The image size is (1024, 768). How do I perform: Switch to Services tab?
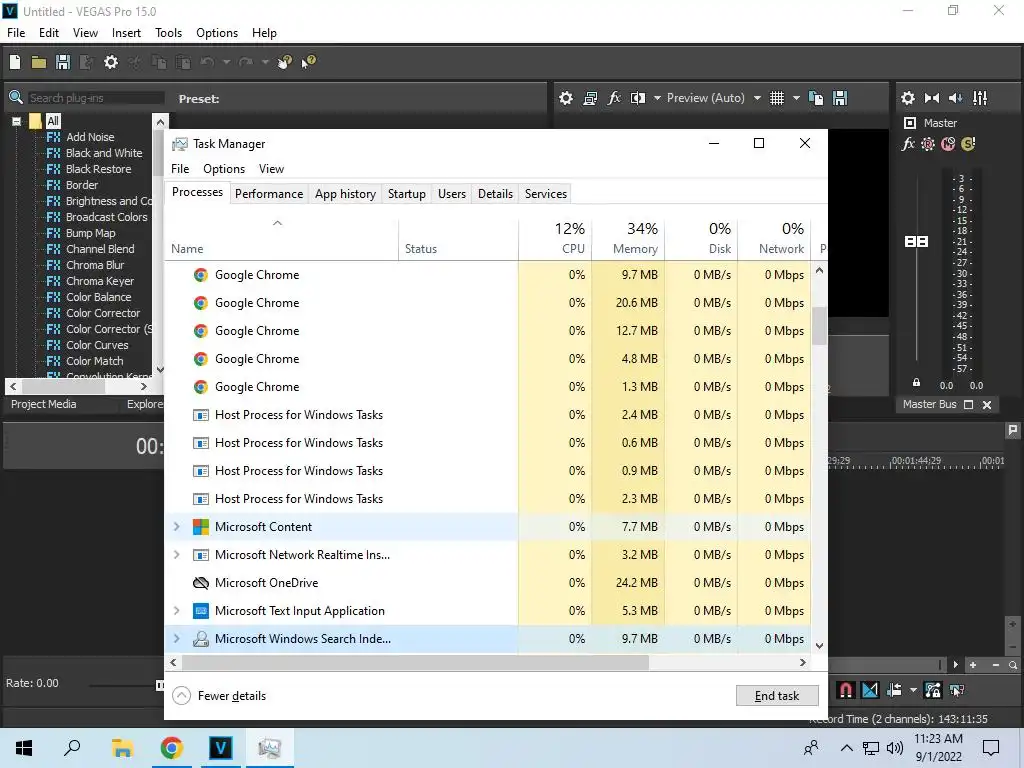pyautogui.click(x=546, y=194)
